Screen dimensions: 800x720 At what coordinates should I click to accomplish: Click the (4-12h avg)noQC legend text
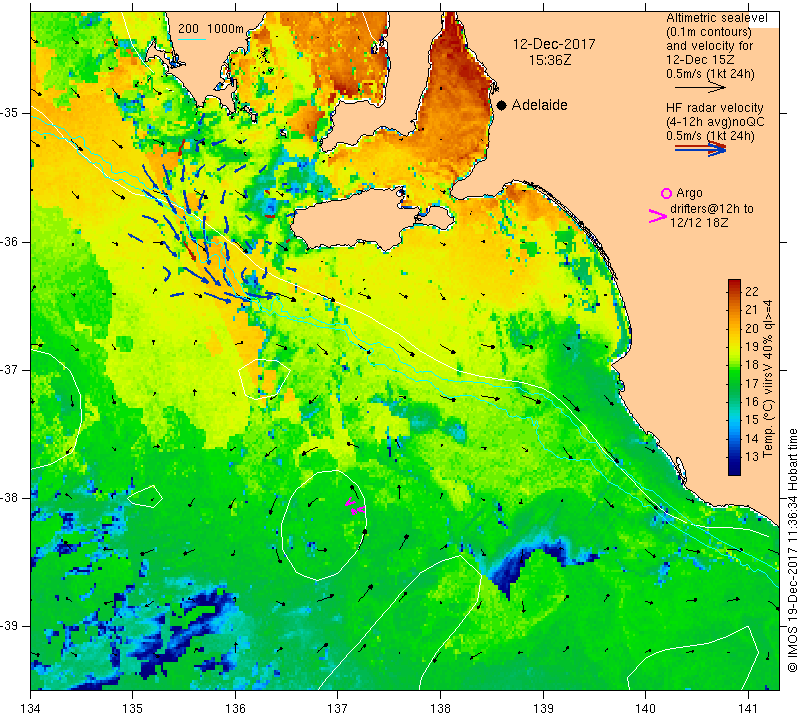pyautogui.click(x=715, y=122)
